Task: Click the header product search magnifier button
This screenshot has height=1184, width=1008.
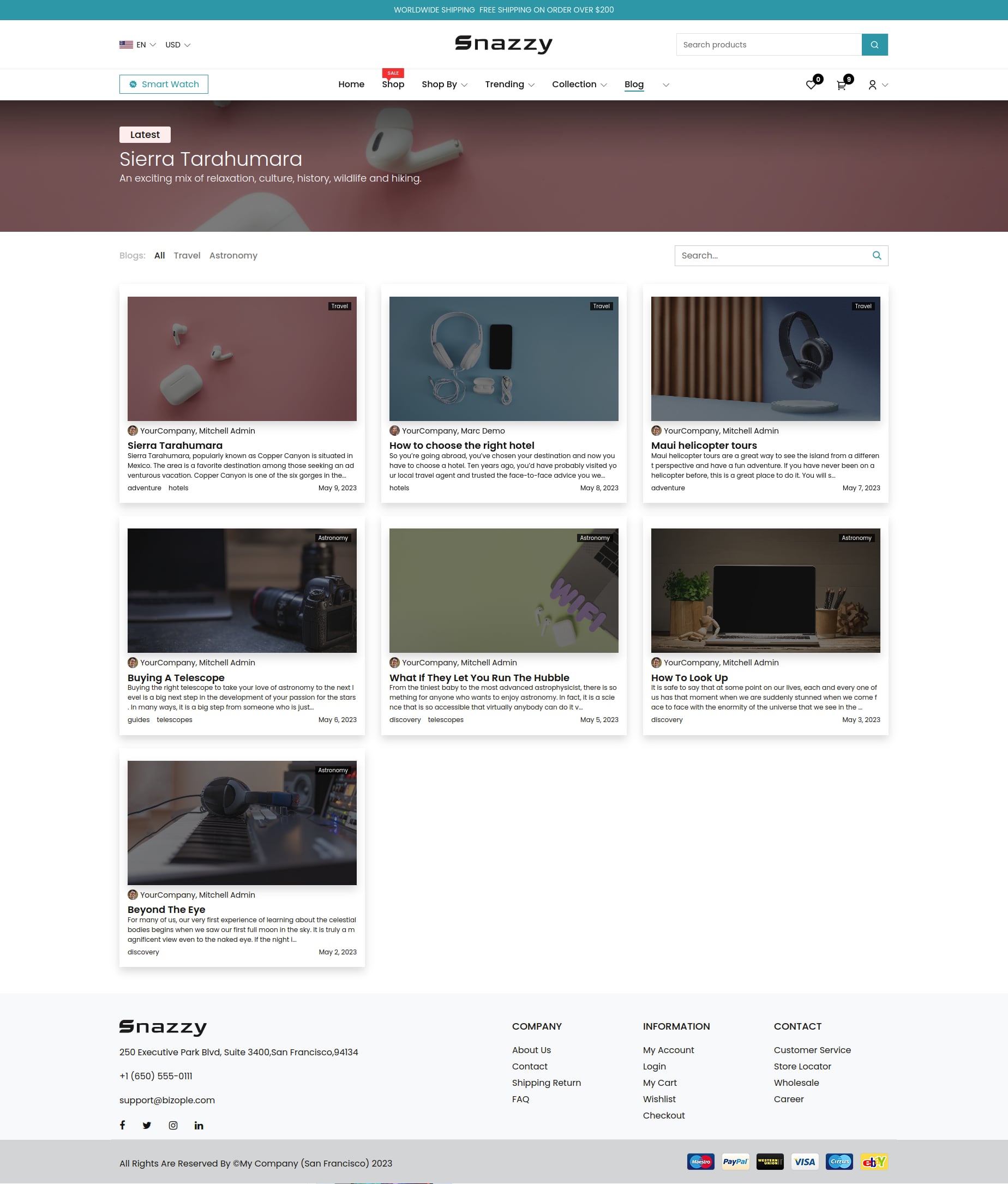Action: (x=874, y=45)
